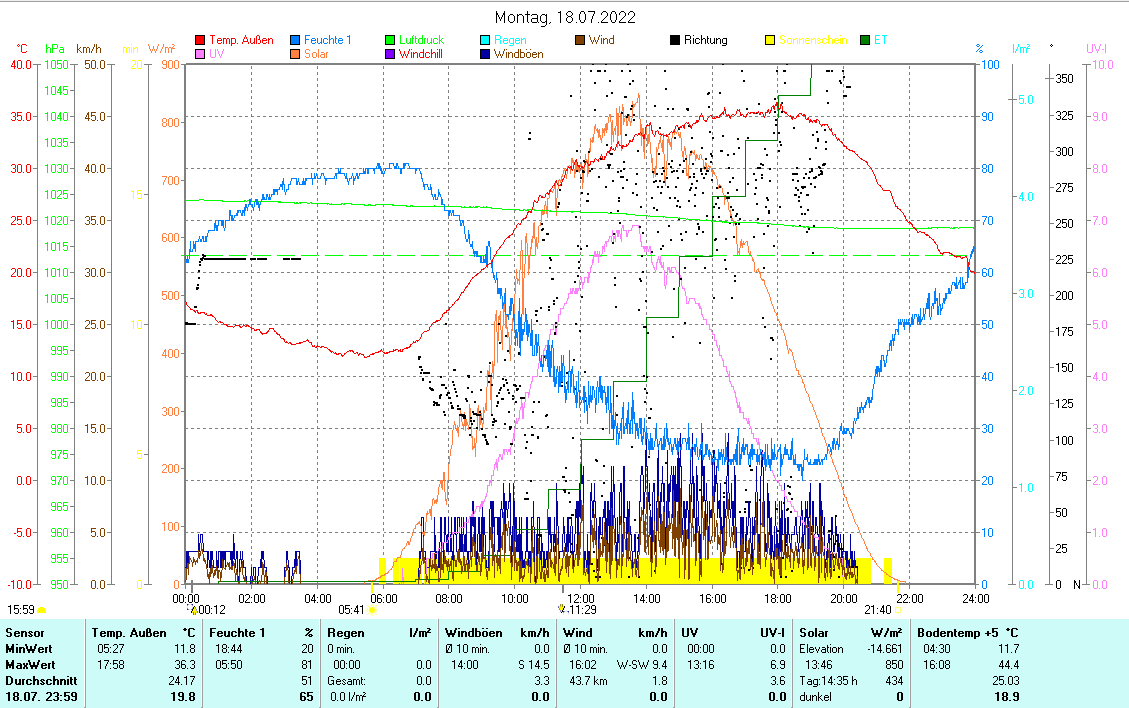Click the orange Solar legend square
Viewport: 1129px width, 708px height.
[296, 55]
